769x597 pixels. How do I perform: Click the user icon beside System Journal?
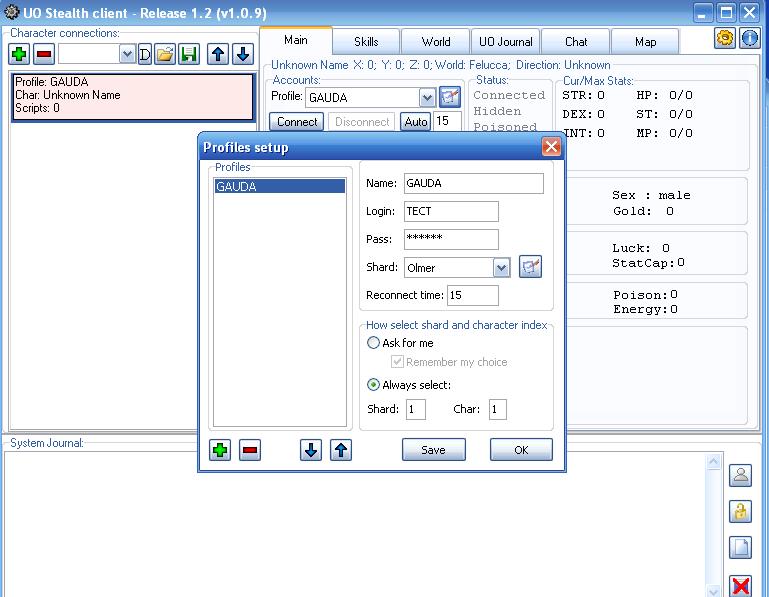[740, 475]
